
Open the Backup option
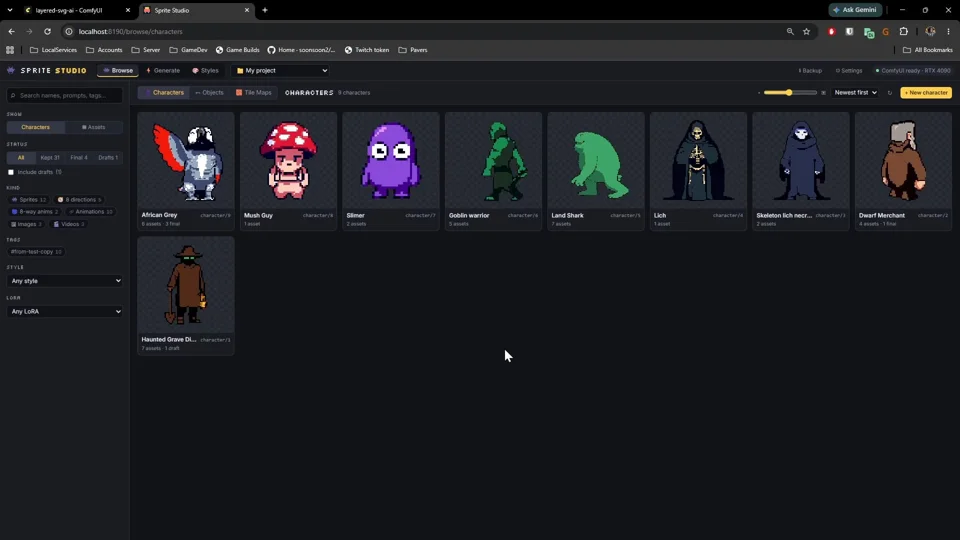click(810, 70)
